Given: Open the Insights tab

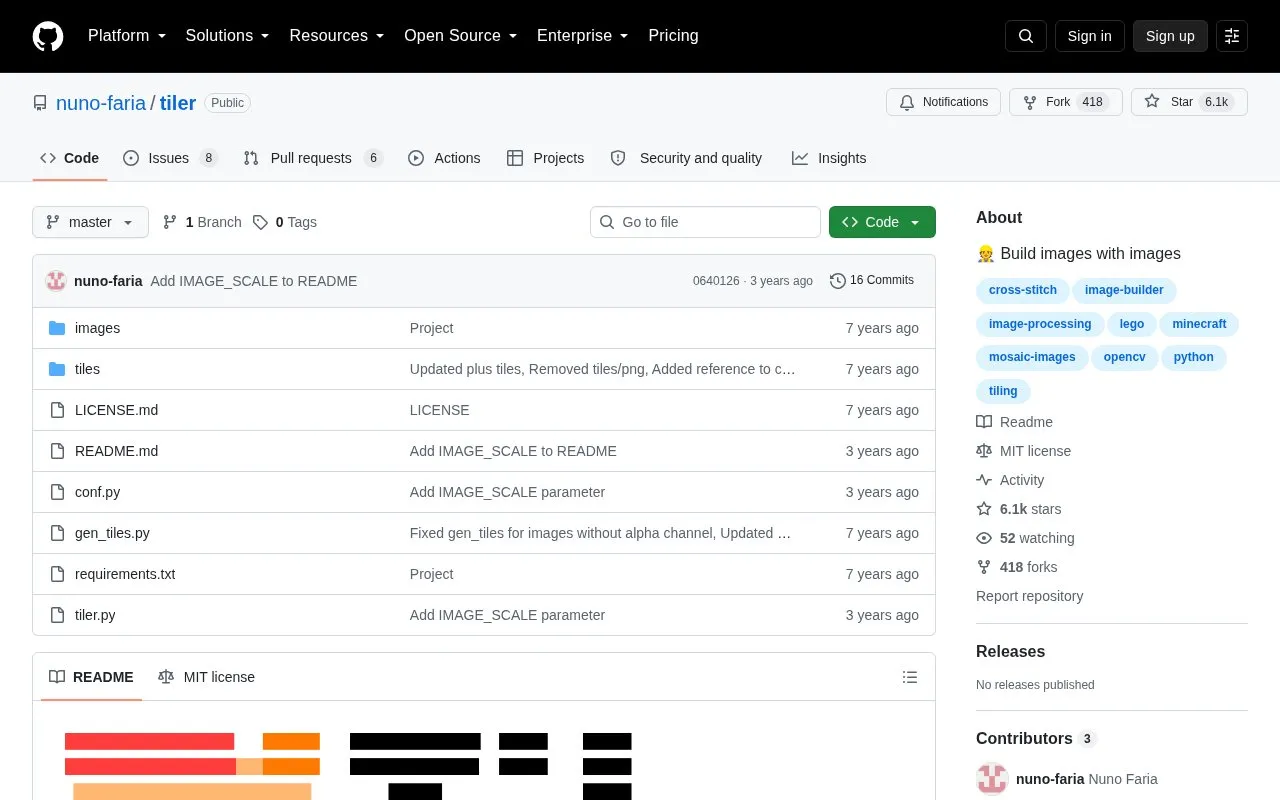Looking at the screenshot, I should [x=829, y=158].
